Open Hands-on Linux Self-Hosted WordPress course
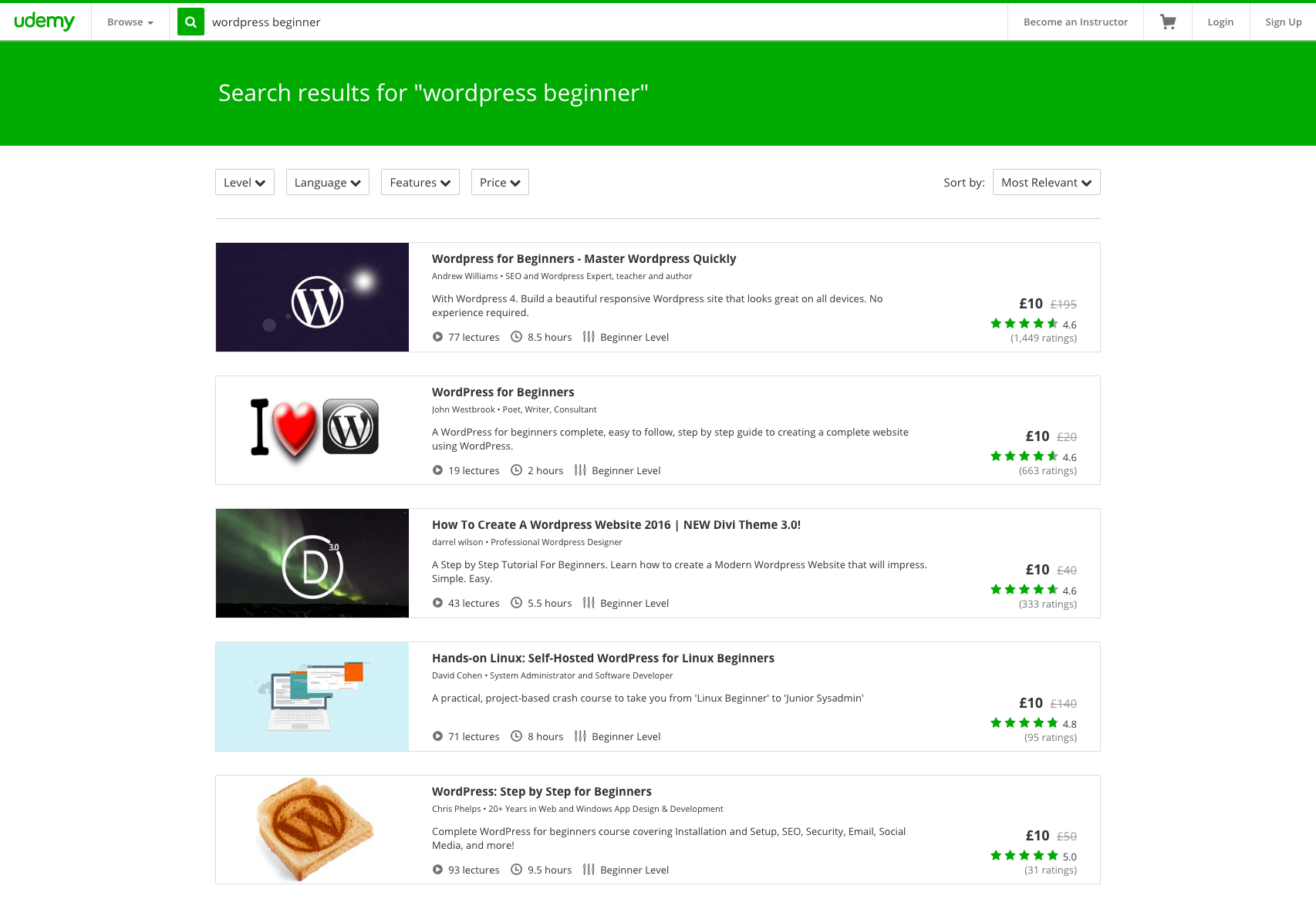 coord(603,658)
